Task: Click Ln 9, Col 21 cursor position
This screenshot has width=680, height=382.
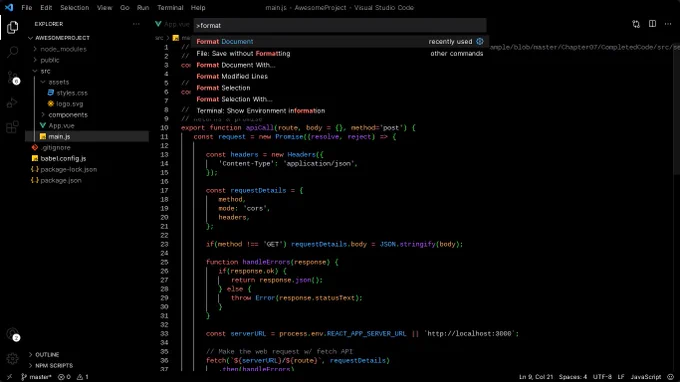Action: [536, 377]
